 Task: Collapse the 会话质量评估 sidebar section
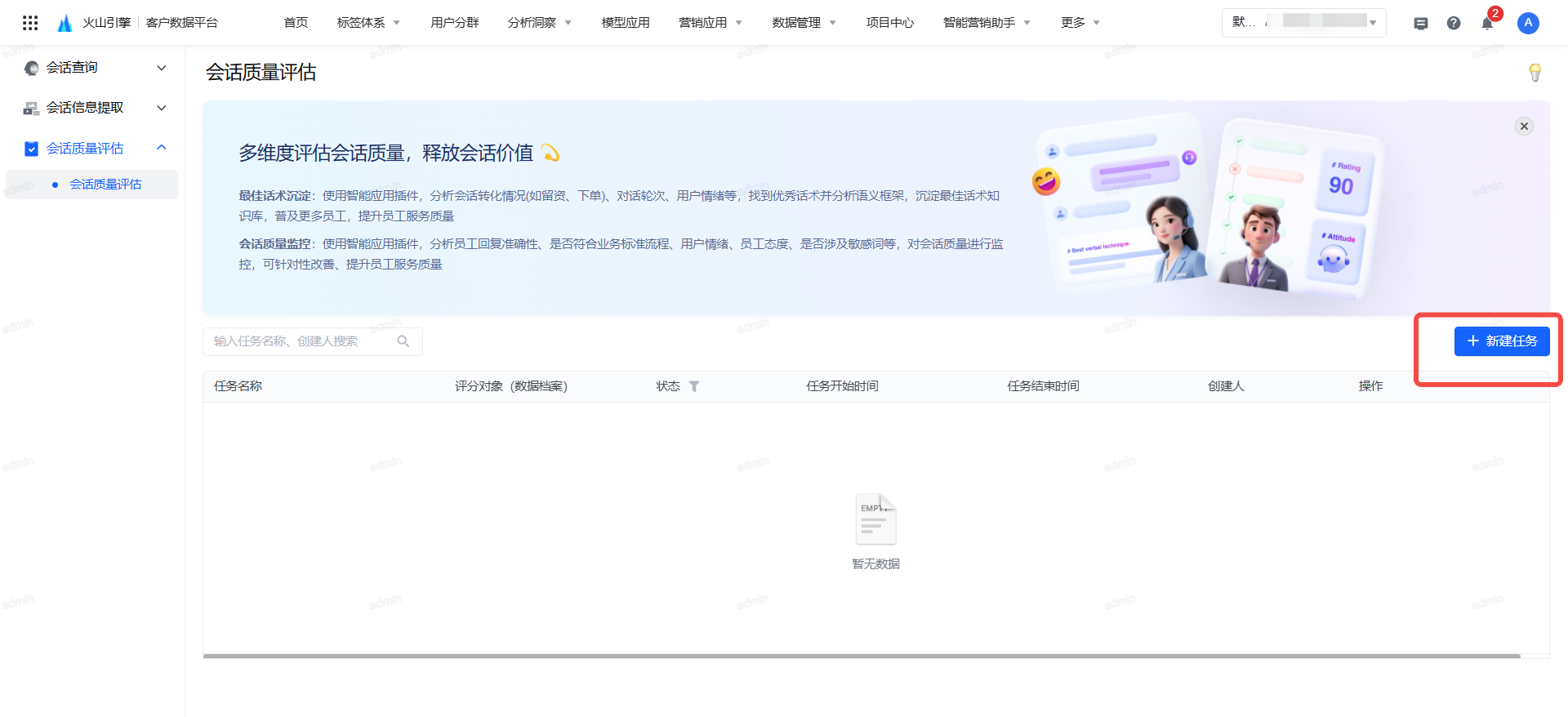(x=162, y=148)
